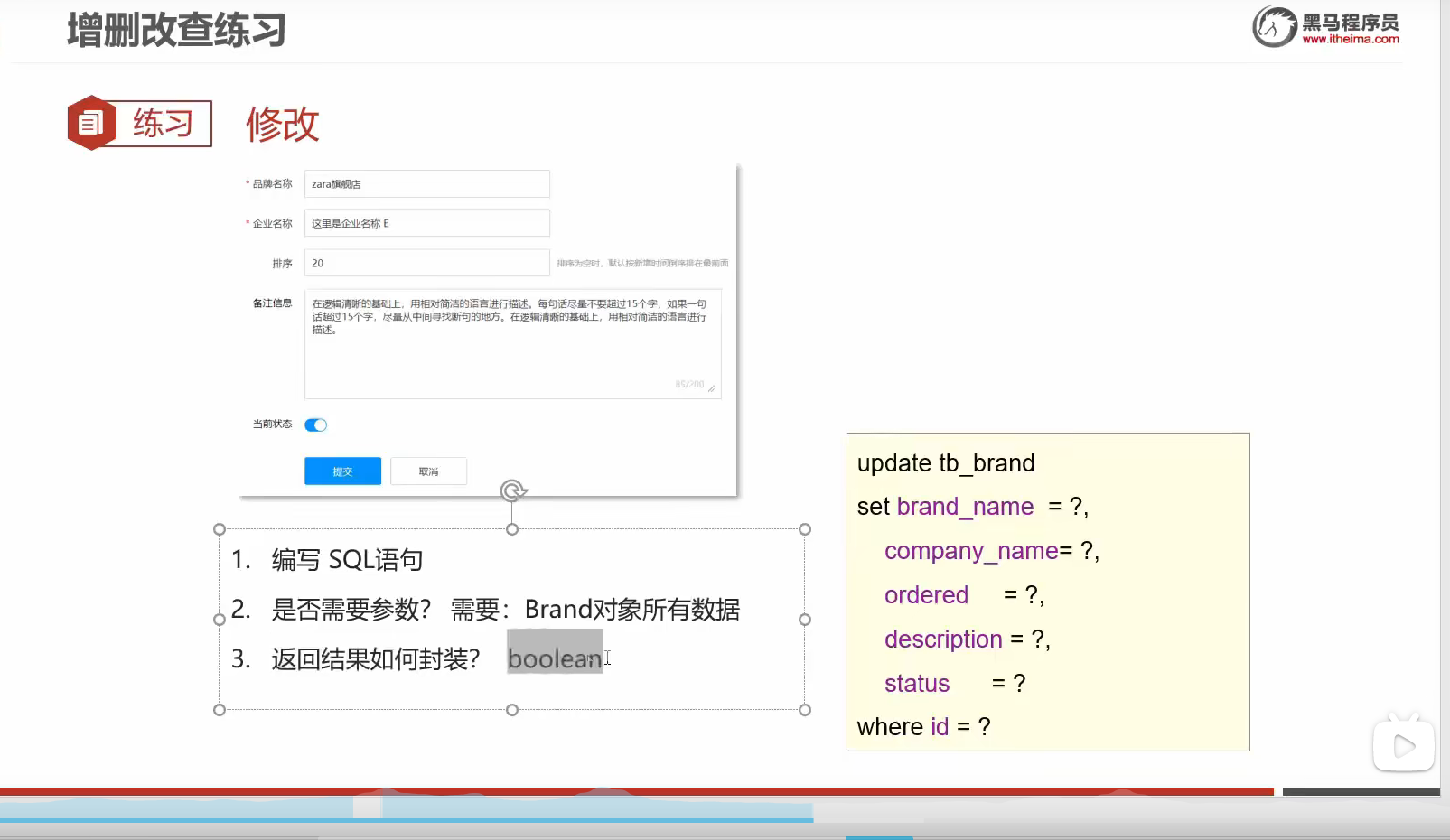1450x840 pixels.
Task: Click the www.itheima.com link text
Action: 1351,39
